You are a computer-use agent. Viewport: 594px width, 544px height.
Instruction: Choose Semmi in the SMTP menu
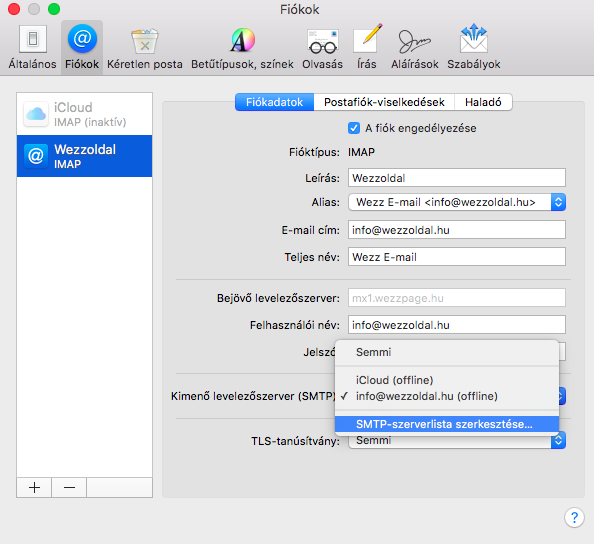point(447,352)
